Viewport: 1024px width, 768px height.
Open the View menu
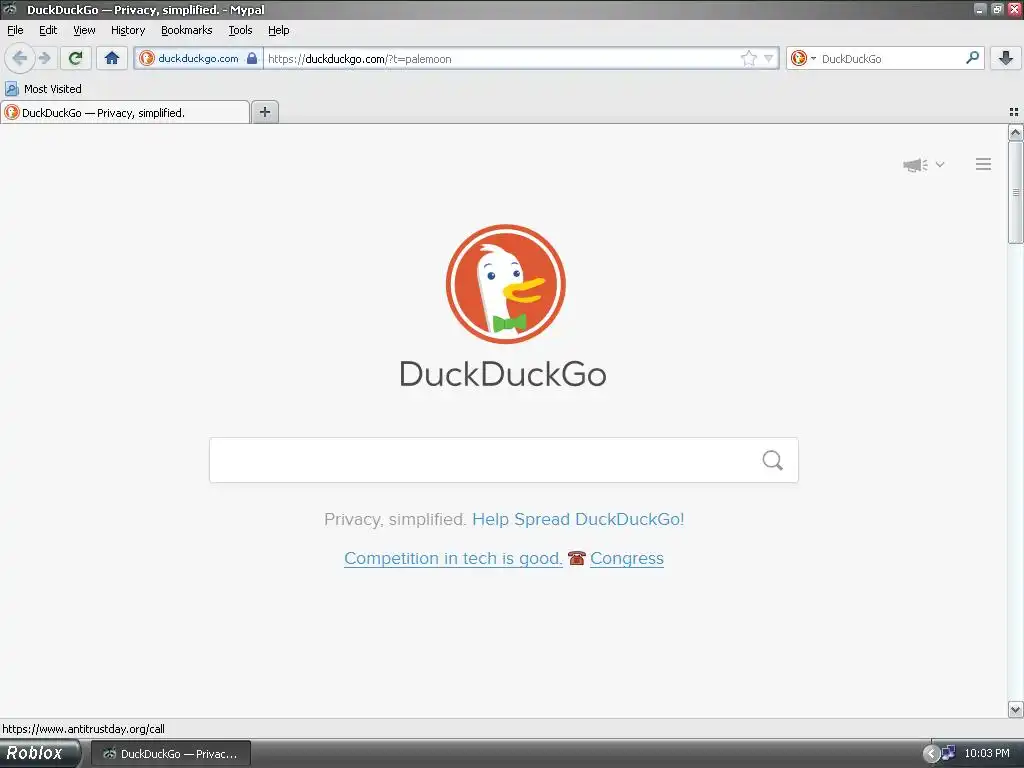84,30
